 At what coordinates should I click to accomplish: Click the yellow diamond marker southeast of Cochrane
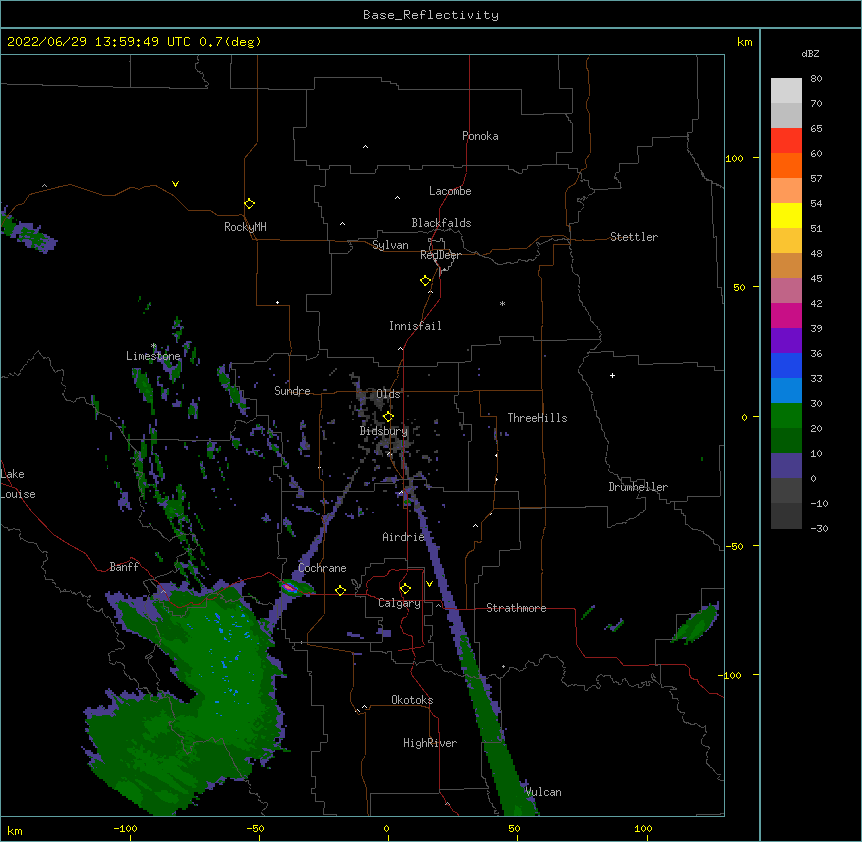(x=340, y=590)
